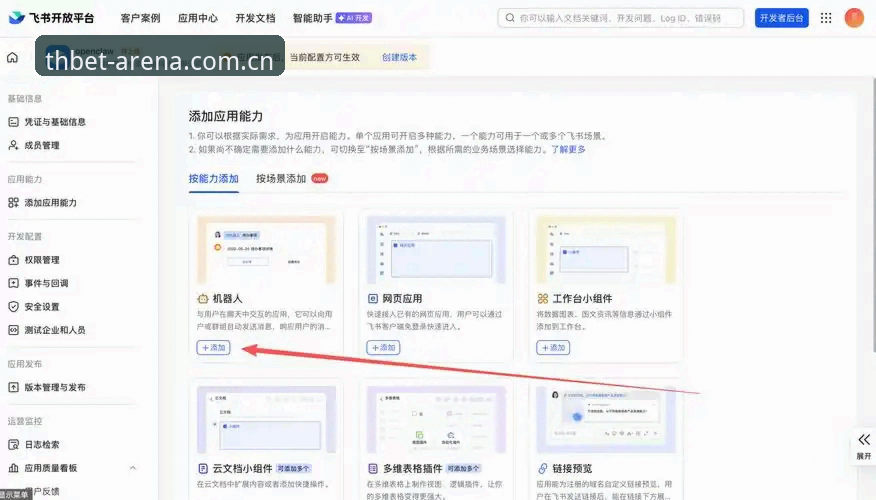Click the 开发者后台 button
The image size is (876, 500).
(782, 18)
